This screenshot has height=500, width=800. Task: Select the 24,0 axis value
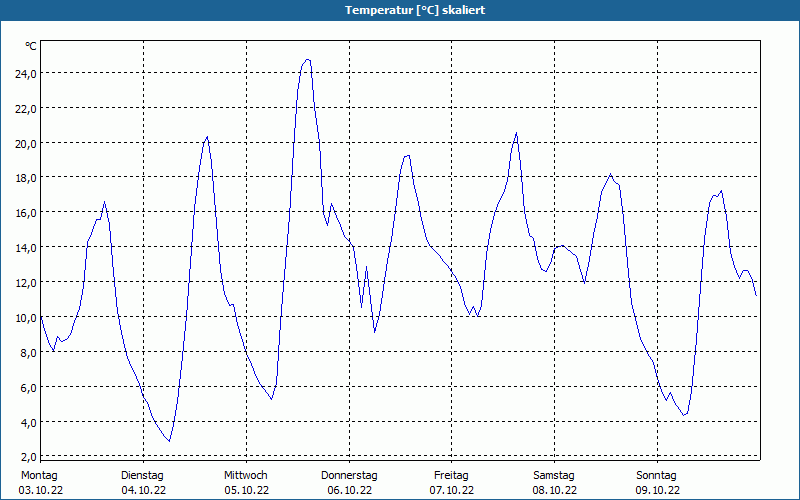[x=26, y=73]
